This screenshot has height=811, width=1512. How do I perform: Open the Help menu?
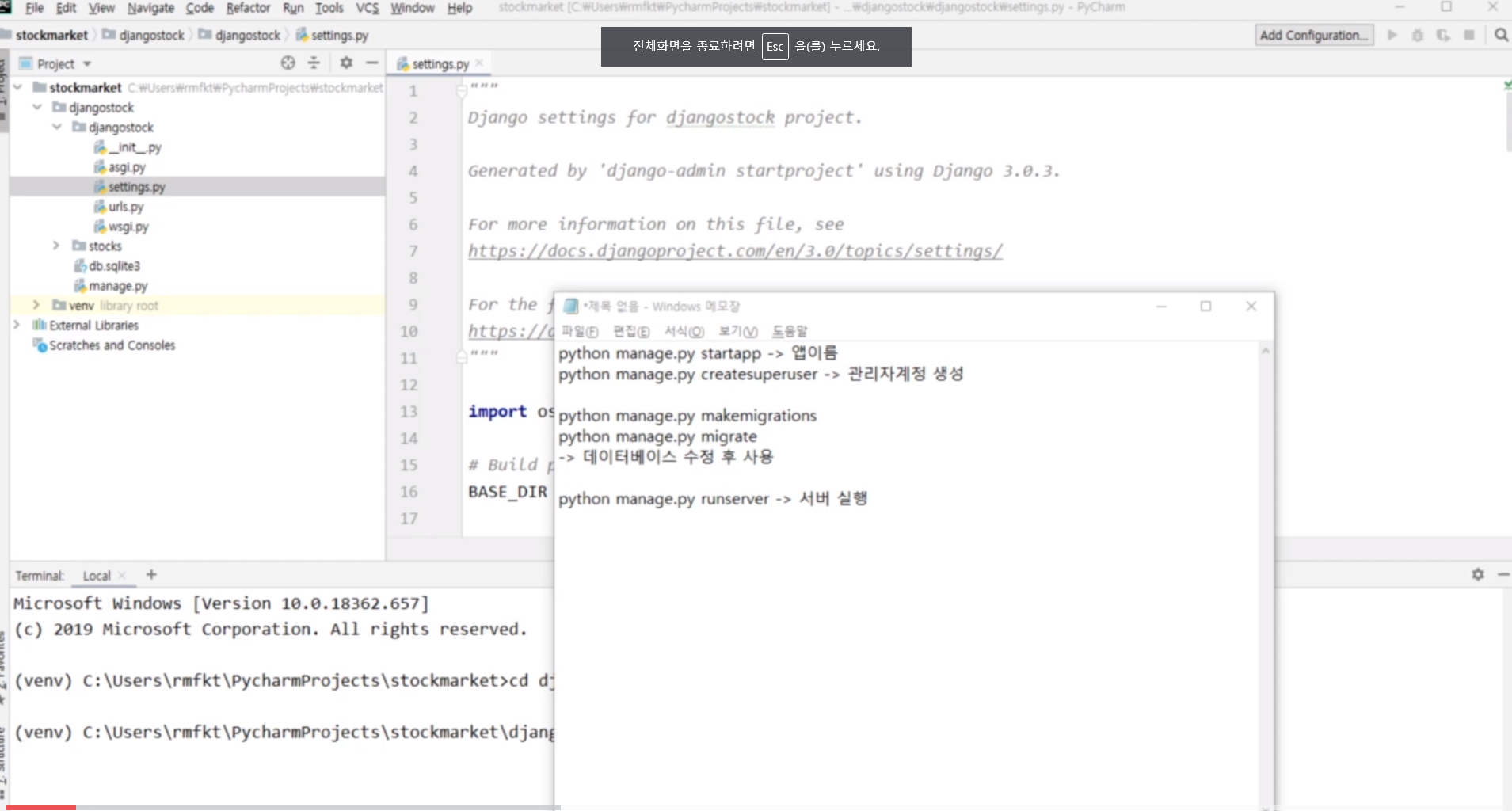[x=459, y=8]
